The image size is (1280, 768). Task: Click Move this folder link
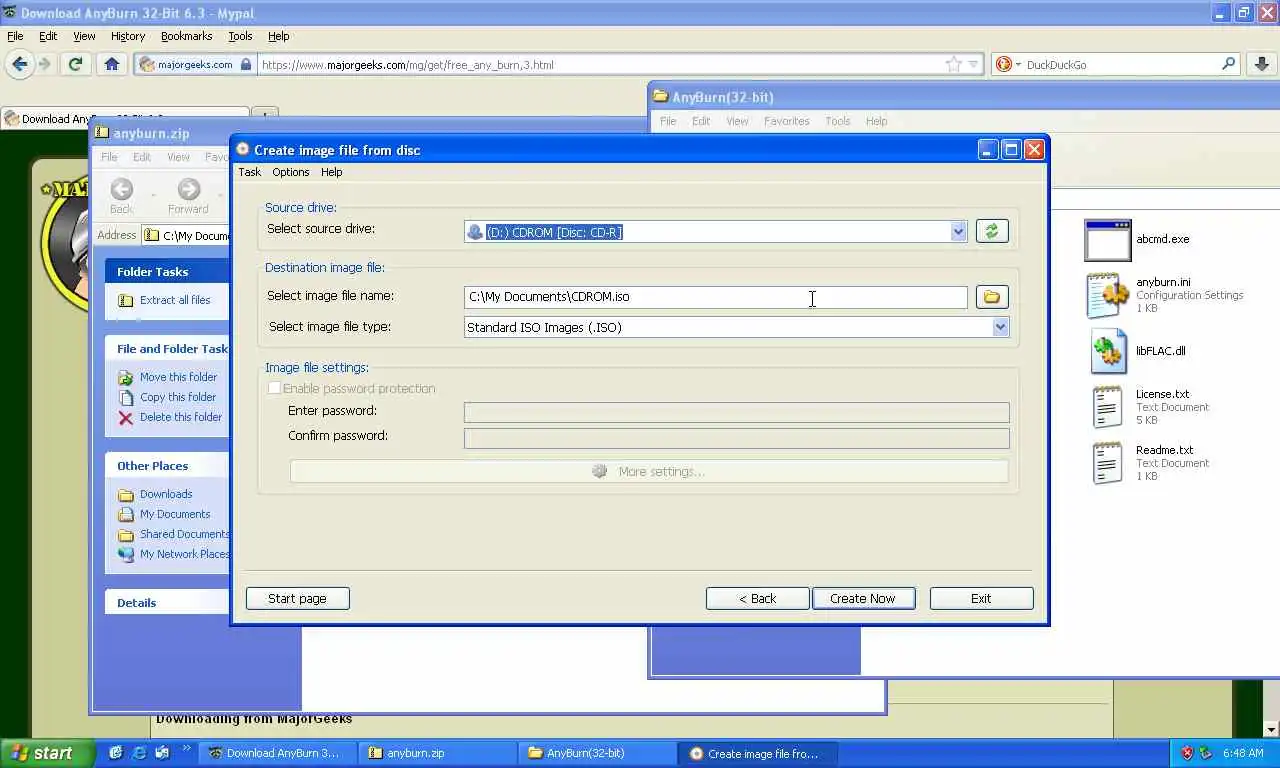pyautogui.click(x=178, y=377)
